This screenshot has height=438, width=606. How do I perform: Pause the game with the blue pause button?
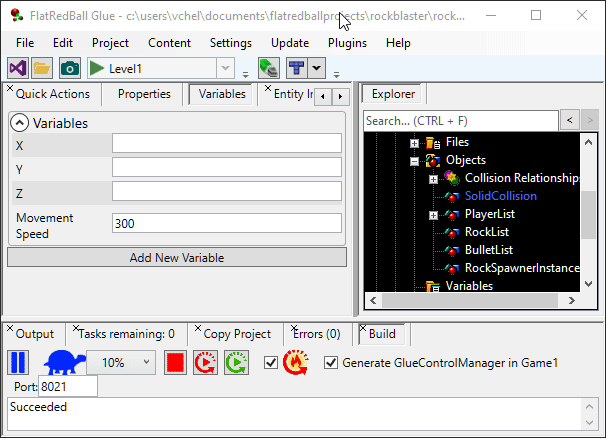[19, 362]
